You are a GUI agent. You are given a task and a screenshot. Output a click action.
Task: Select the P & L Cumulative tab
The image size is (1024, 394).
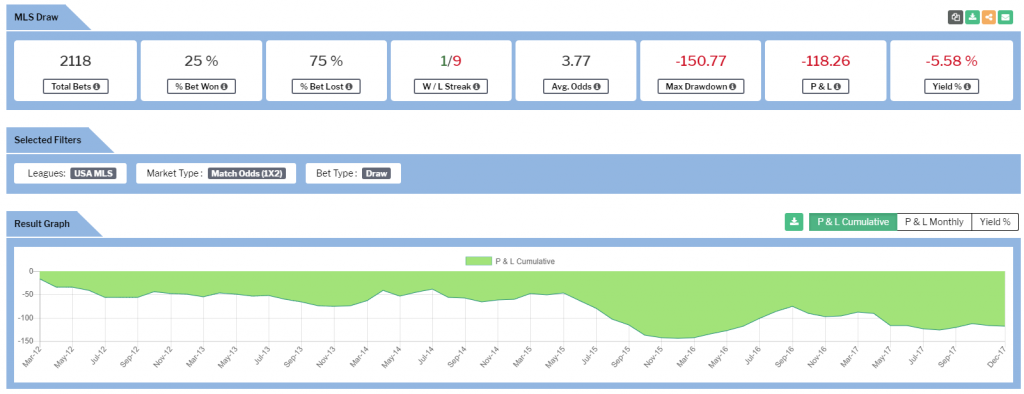click(853, 222)
